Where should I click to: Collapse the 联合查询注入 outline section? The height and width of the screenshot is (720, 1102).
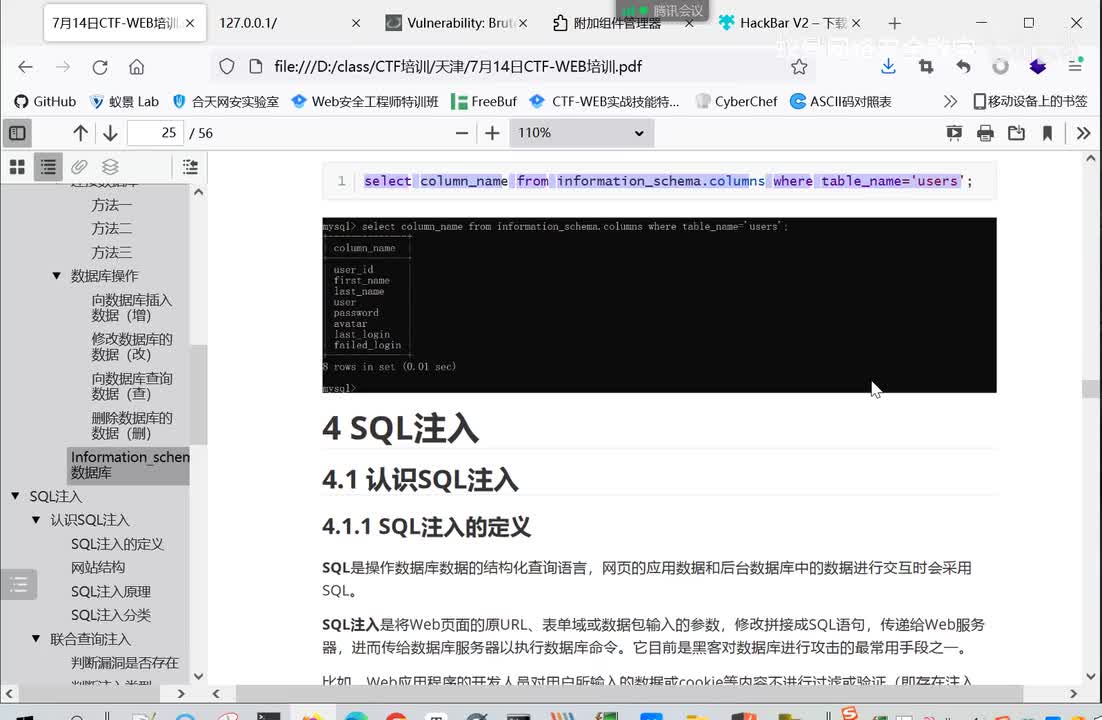[36, 639]
